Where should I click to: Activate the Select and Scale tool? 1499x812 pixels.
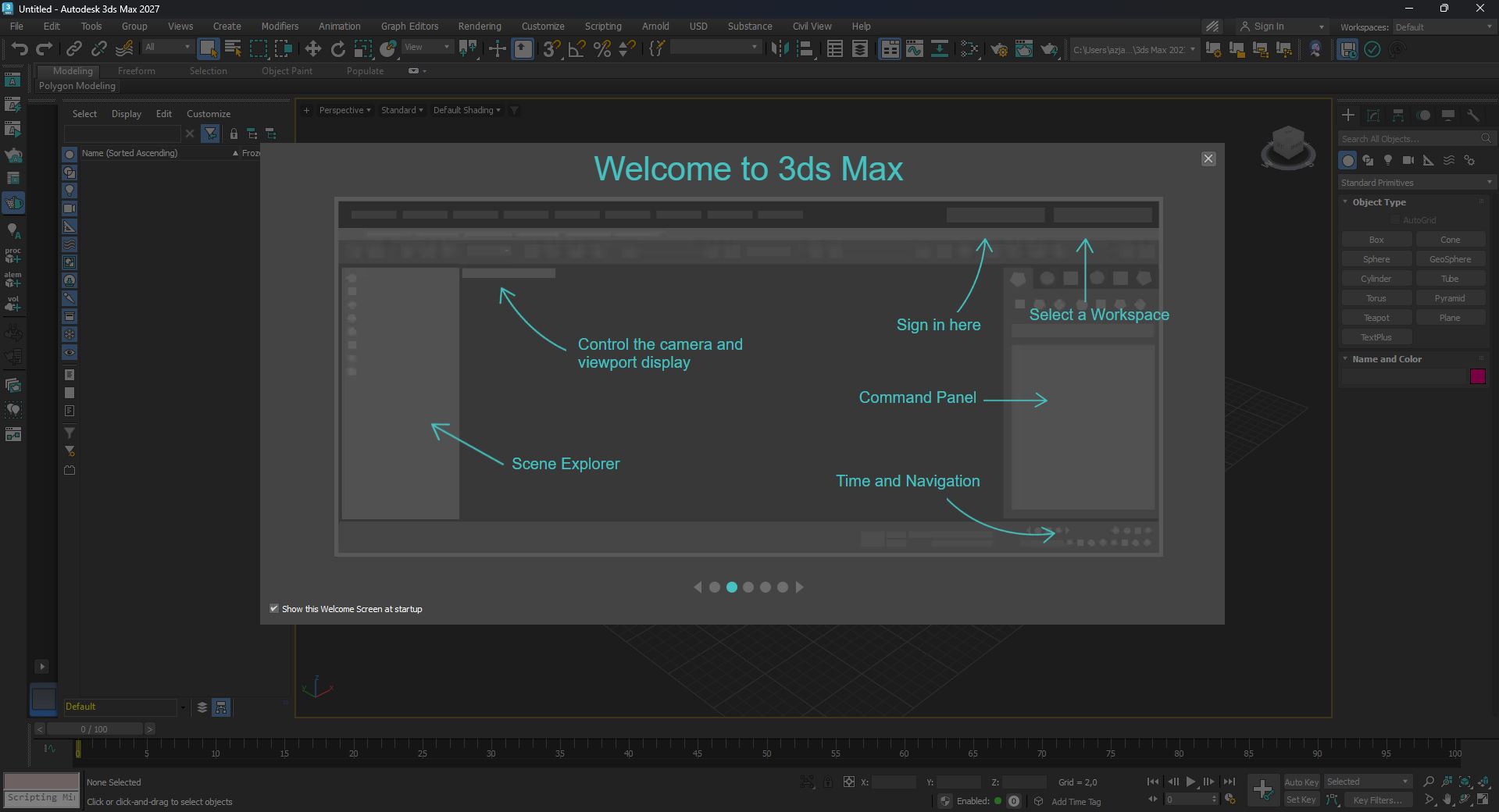click(x=363, y=49)
